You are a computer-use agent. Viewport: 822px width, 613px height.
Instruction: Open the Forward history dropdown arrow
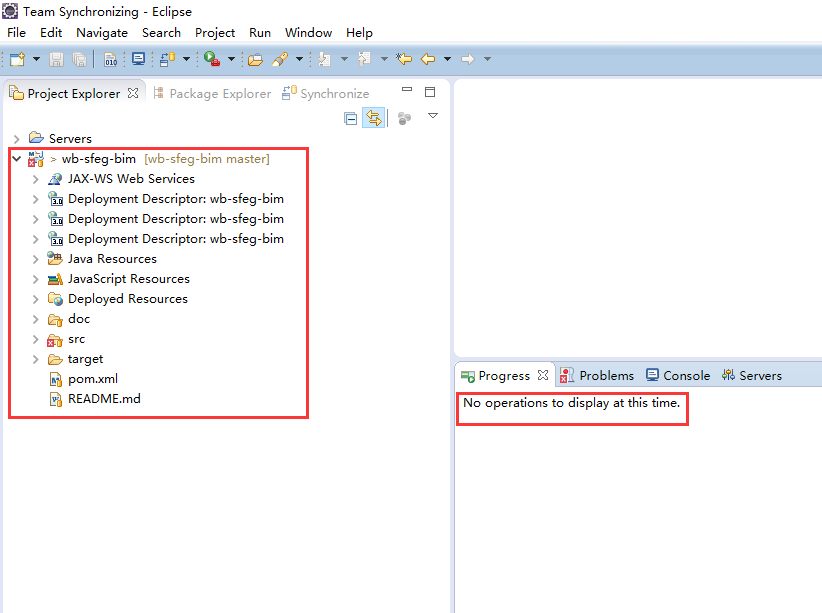[x=487, y=59]
